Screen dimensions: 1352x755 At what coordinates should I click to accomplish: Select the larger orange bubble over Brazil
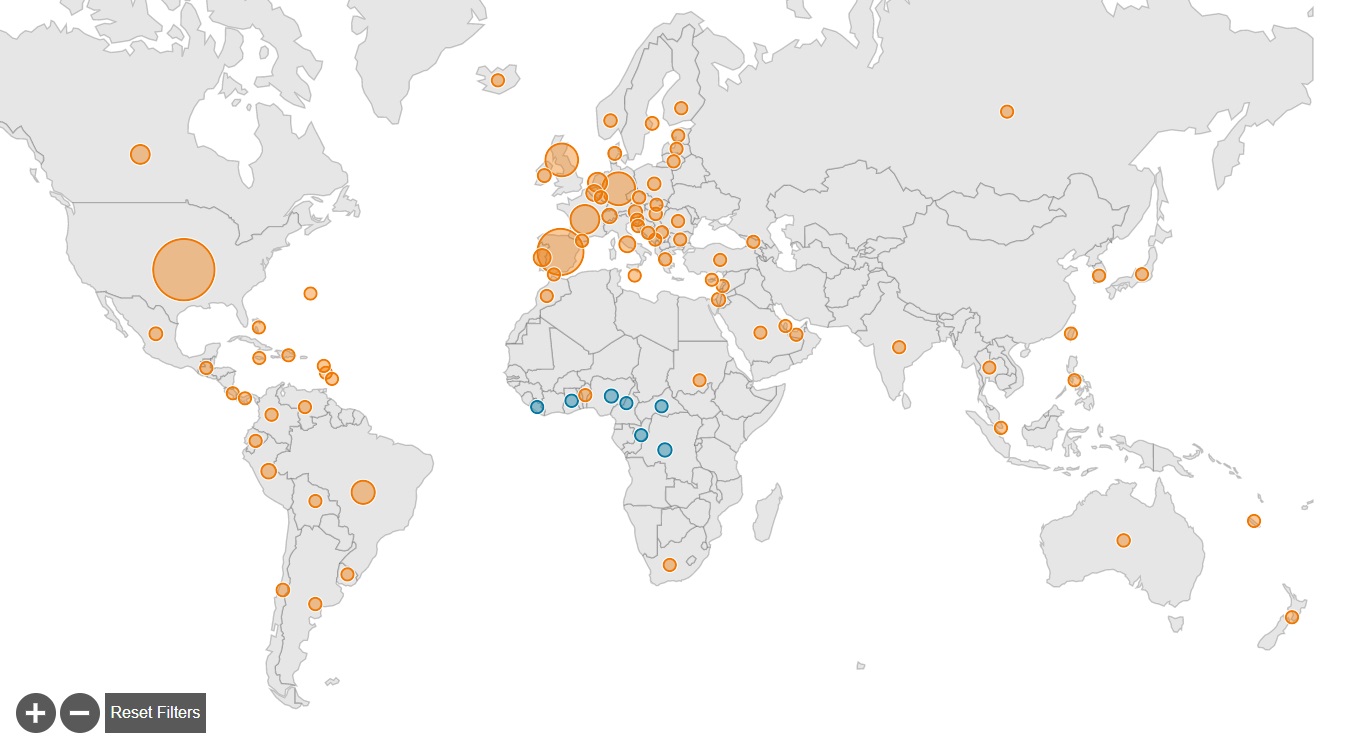(x=363, y=492)
